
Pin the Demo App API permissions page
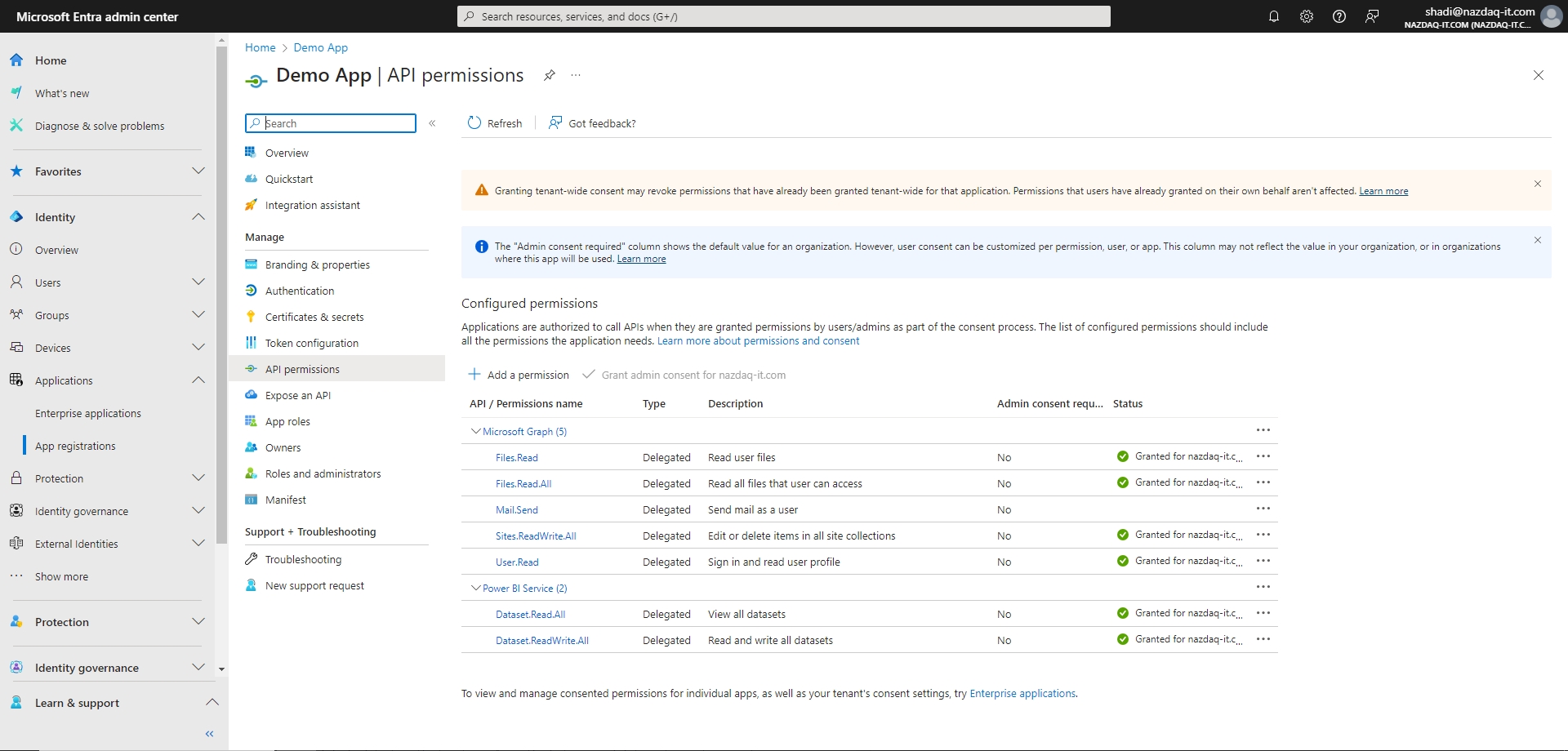pos(550,75)
